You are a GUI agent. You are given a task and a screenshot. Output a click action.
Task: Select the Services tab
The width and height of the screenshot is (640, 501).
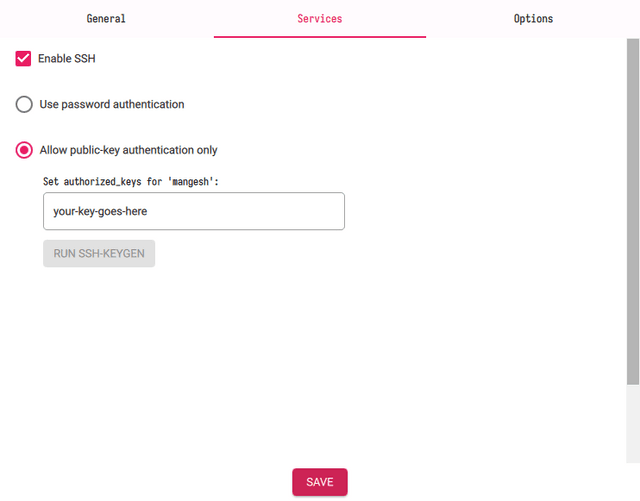tap(320, 19)
